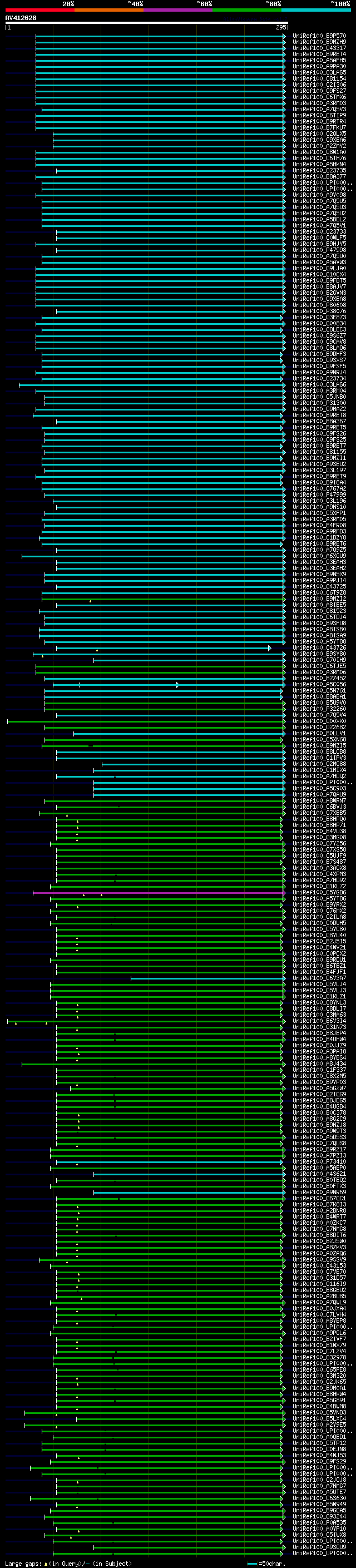356x1568 pixels.
Task: Click the white query sequence ruler bar
Action: coord(147,23)
